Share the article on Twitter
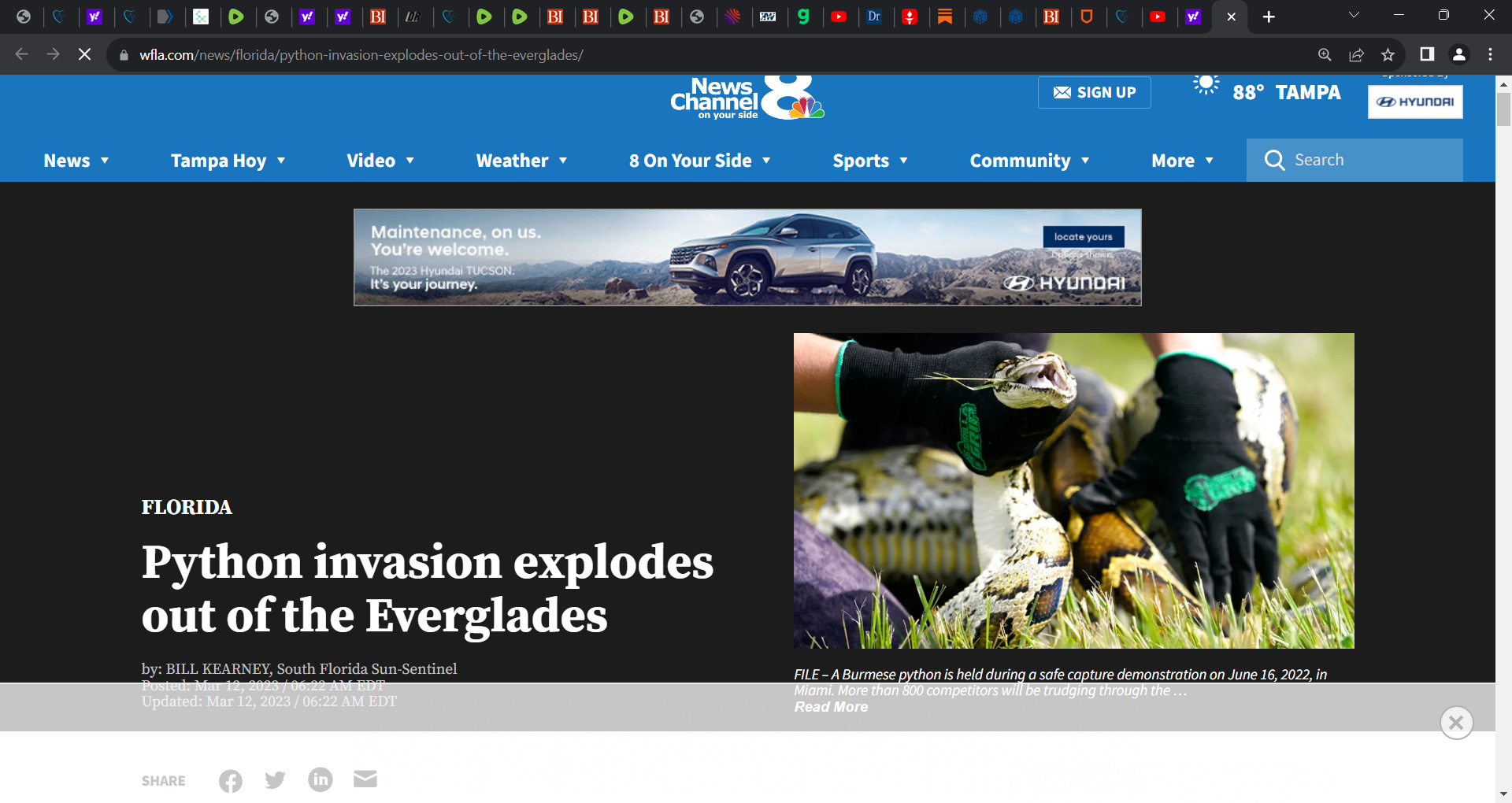 (x=275, y=780)
